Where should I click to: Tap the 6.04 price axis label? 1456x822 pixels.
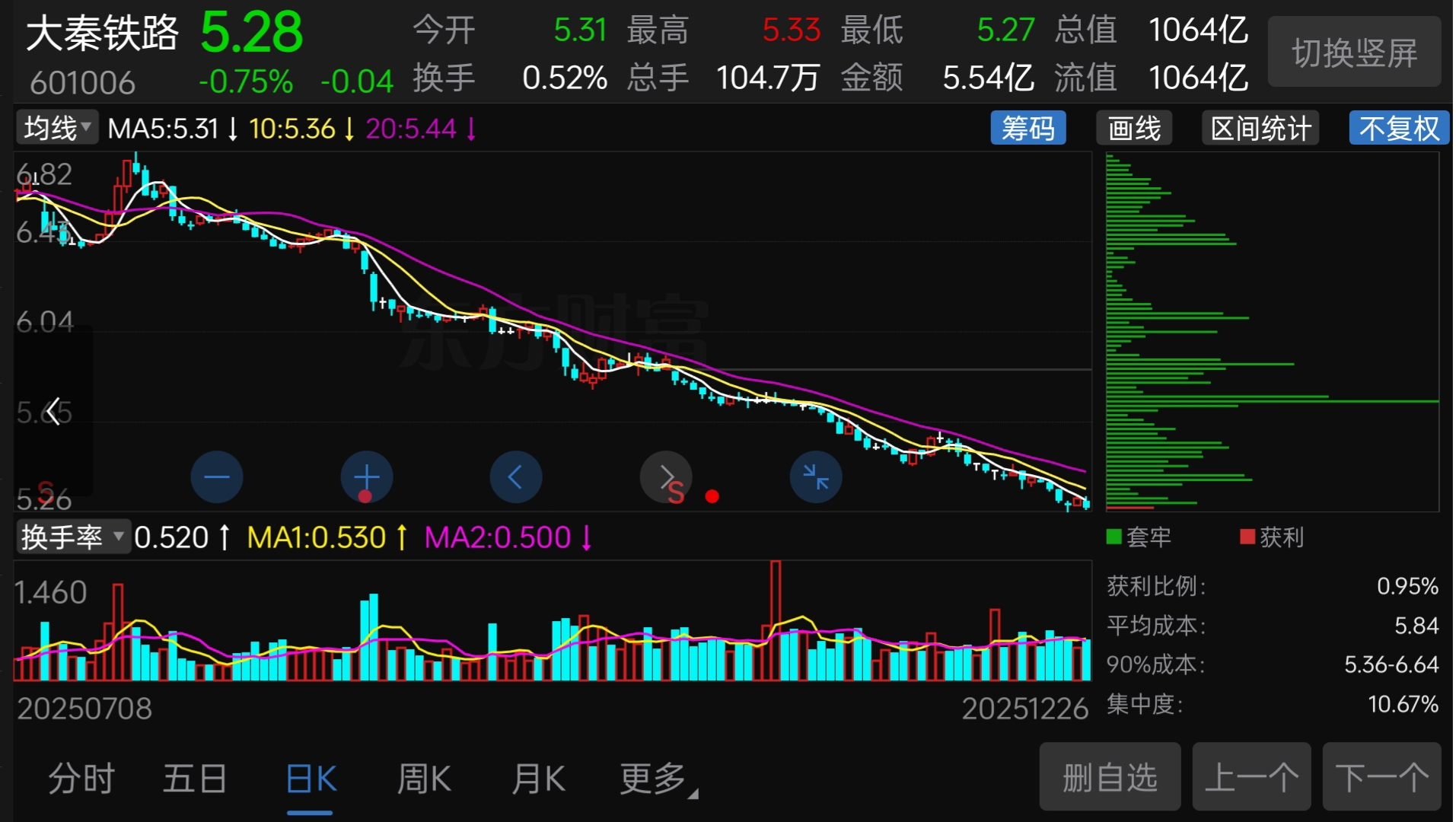point(45,322)
